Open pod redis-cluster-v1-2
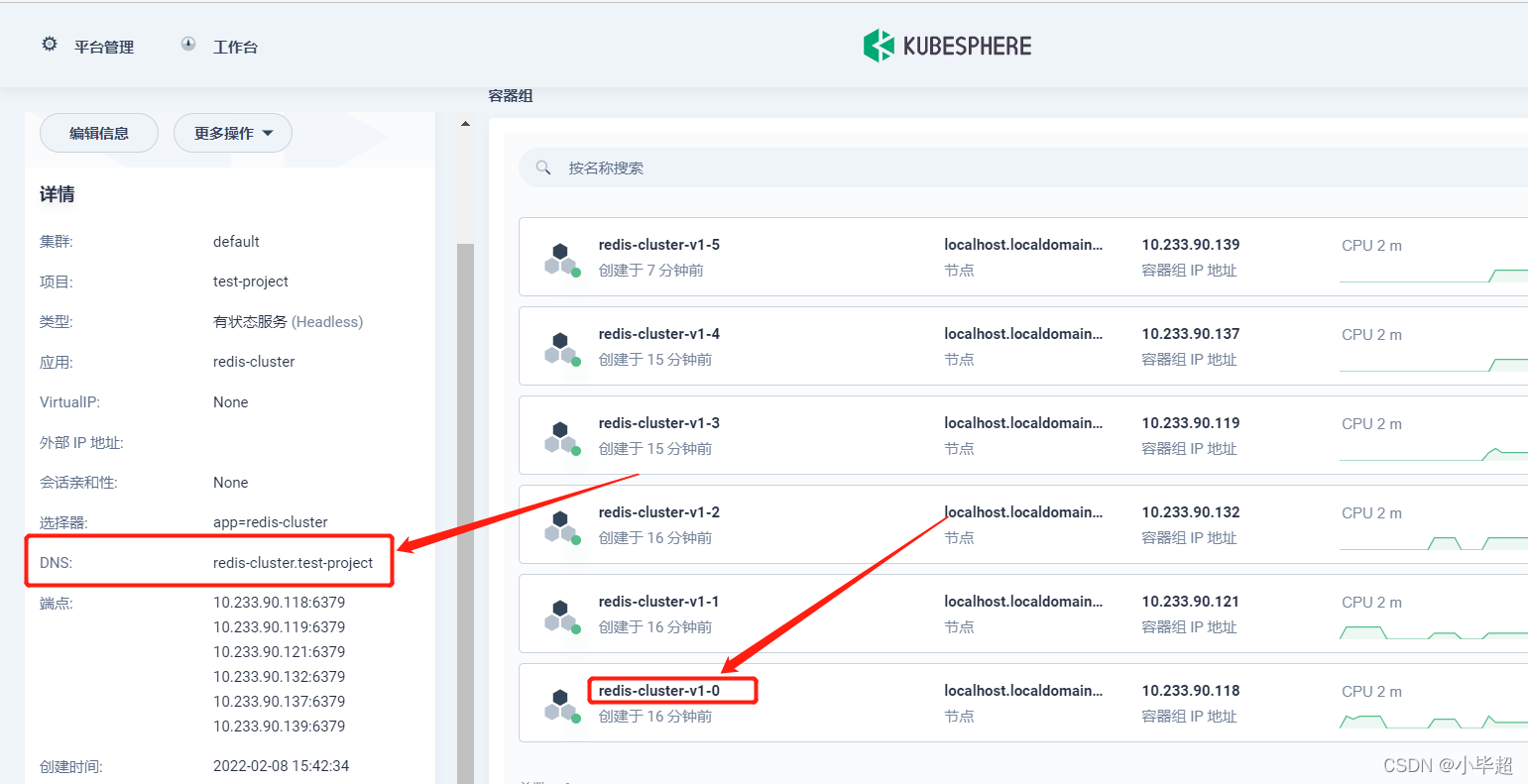This screenshot has width=1528, height=784. (659, 512)
